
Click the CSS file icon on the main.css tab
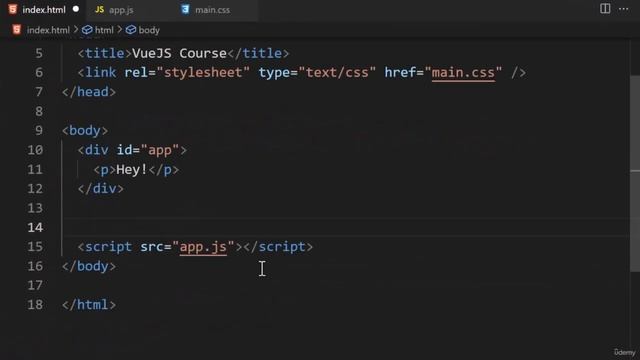(x=185, y=9)
